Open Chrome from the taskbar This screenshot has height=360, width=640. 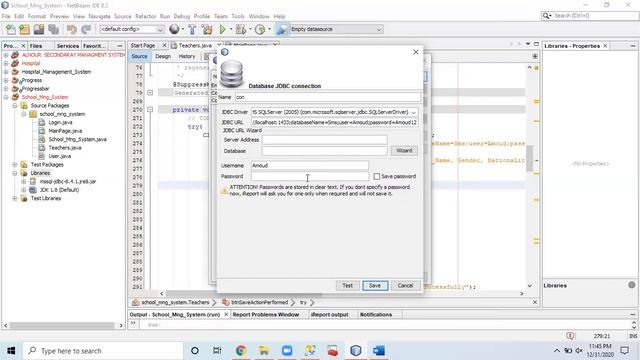tap(241, 351)
